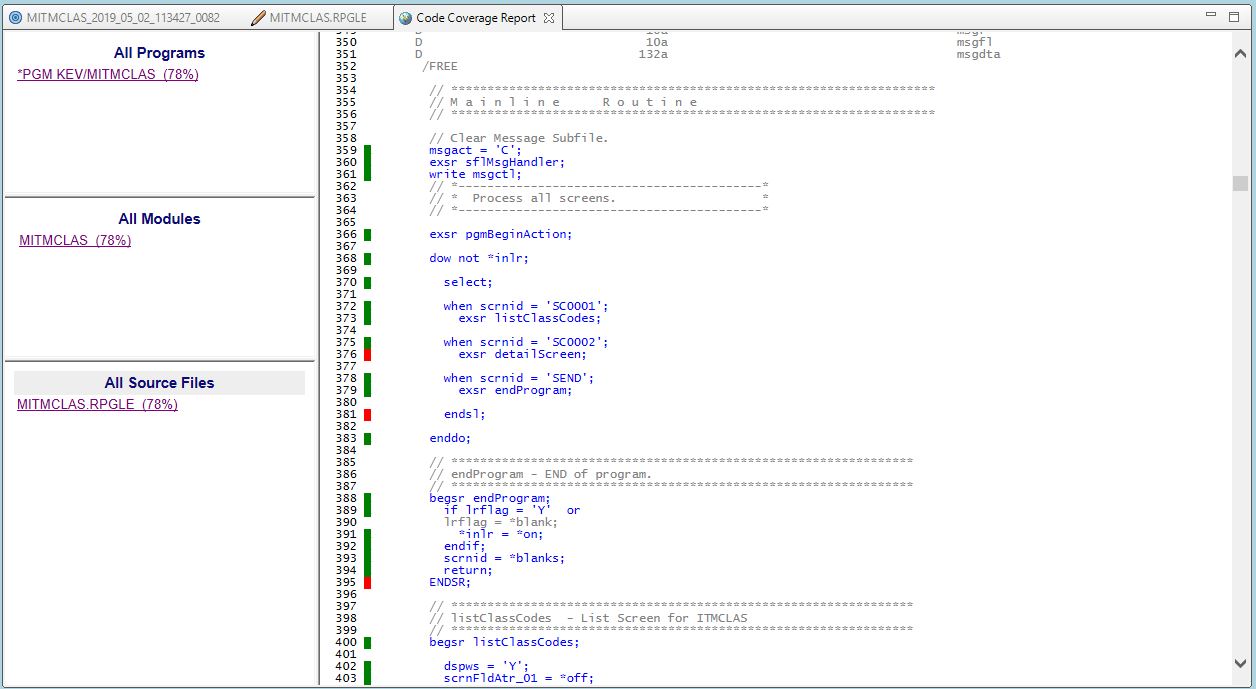Open the MITMCLAS.RPGLE (78%) source file link

[x=97, y=405]
